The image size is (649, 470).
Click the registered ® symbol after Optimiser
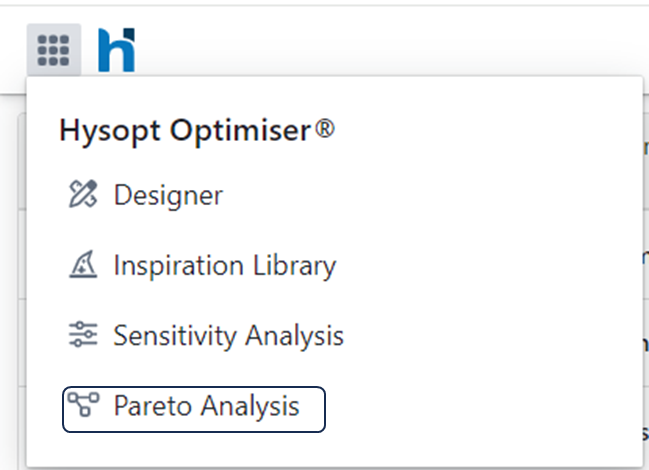coord(325,129)
